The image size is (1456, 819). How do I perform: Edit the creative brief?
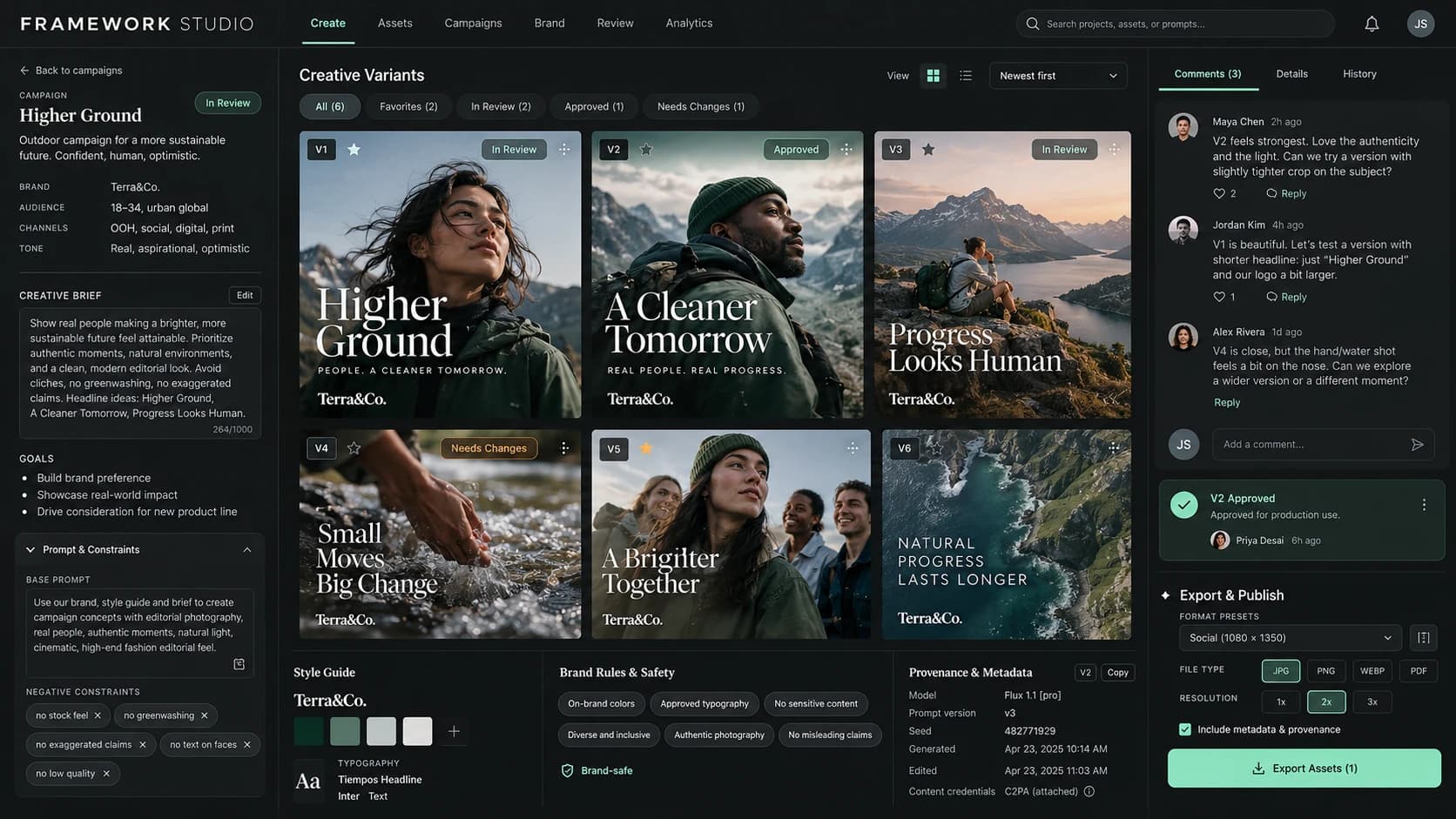click(245, 295)
